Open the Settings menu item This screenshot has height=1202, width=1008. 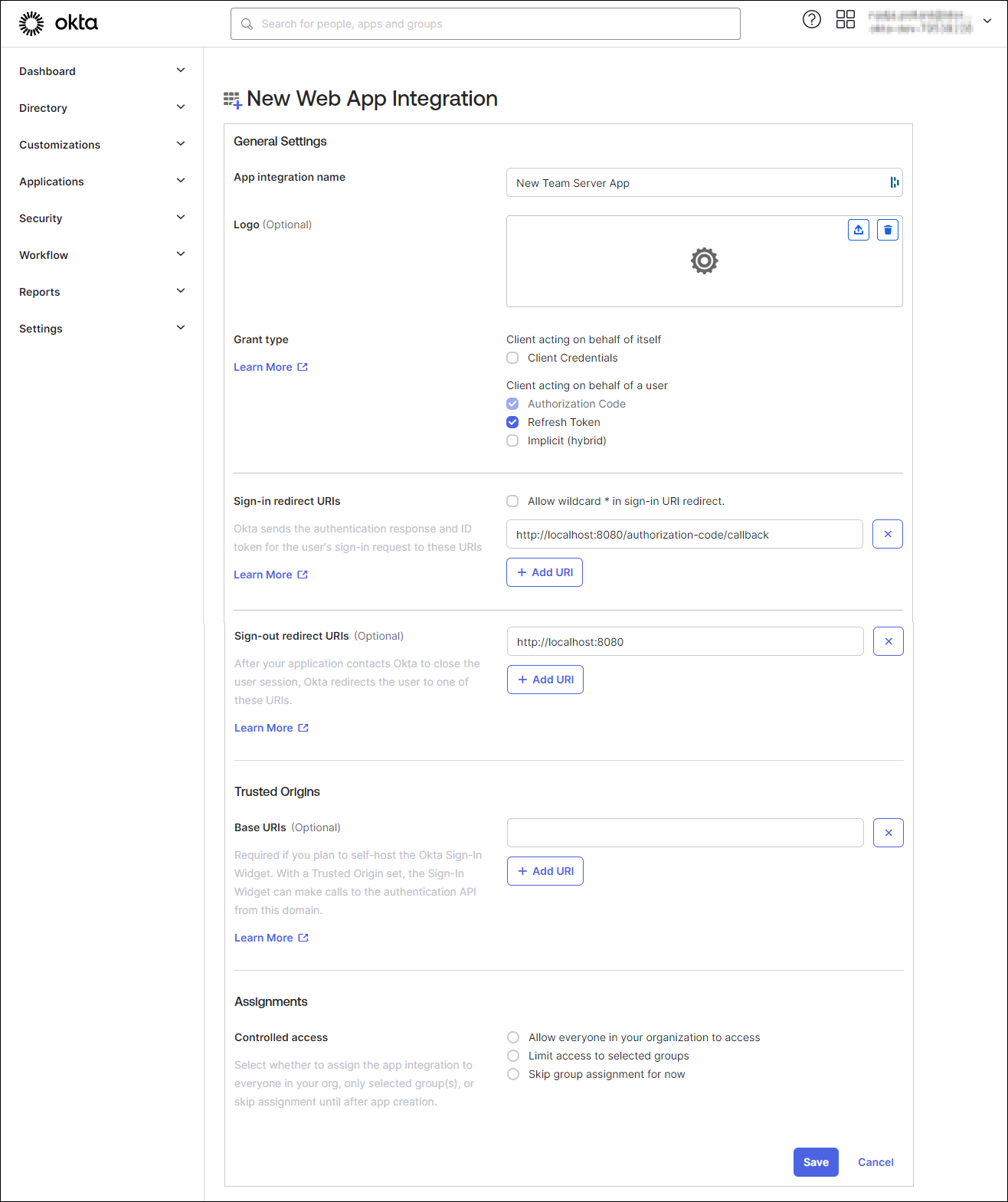[x=41, y=329]
